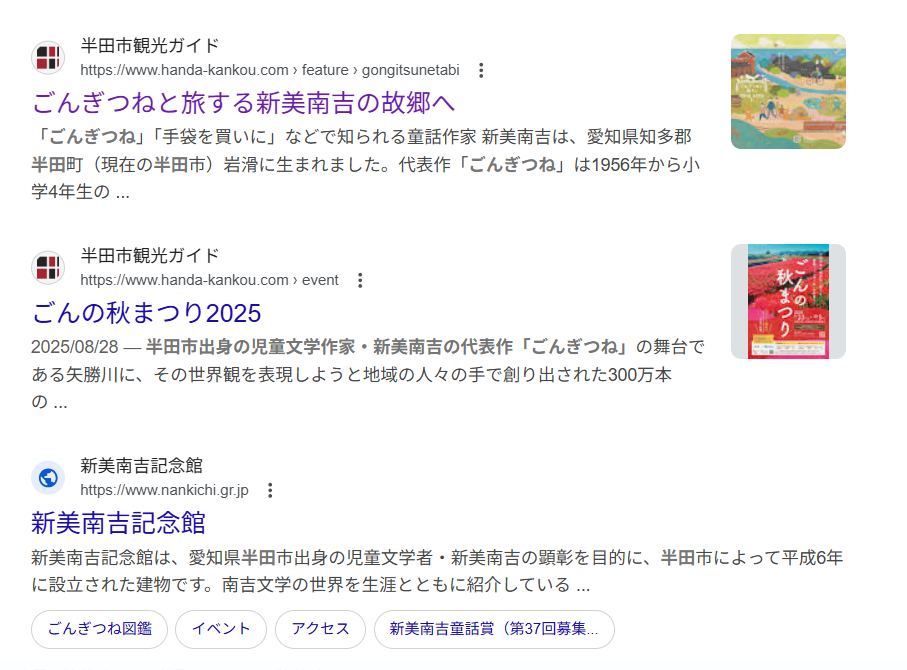Open the ごんぎつねと旅する新美南吉の故郷へ link
907x670 pixels.
click(244, 103)
